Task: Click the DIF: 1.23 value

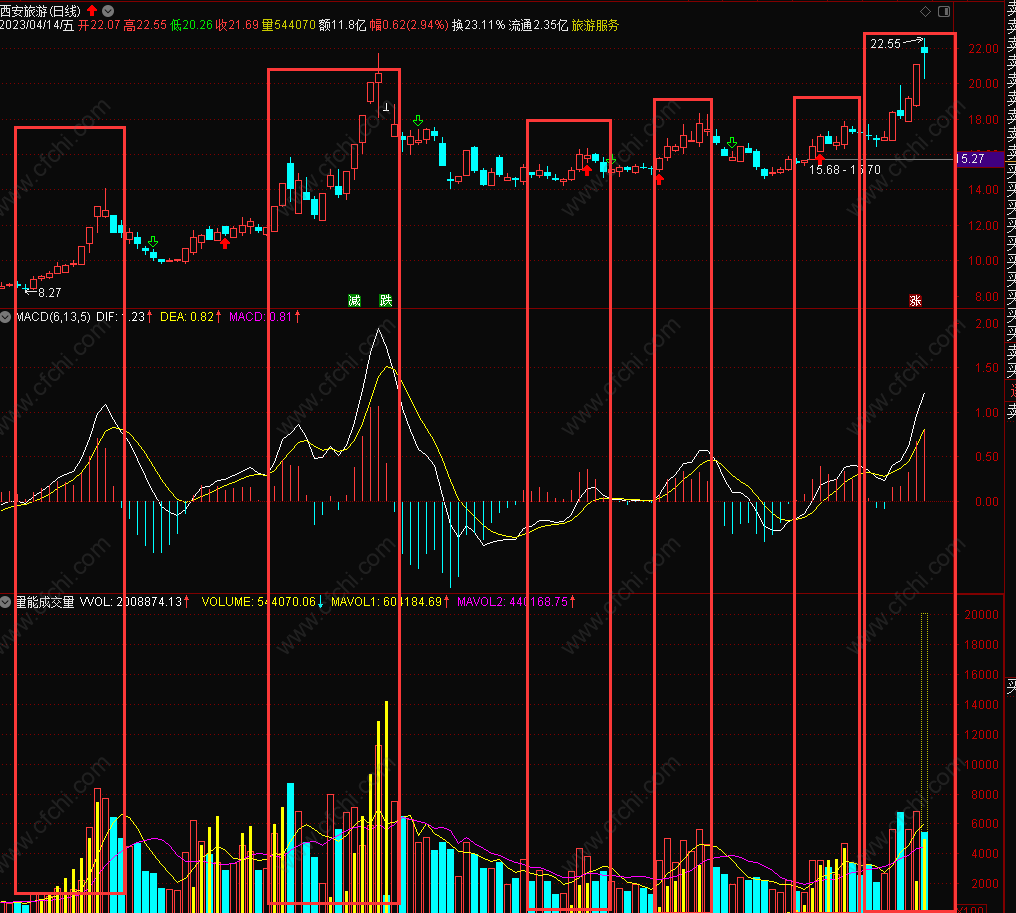Action: 121,317
